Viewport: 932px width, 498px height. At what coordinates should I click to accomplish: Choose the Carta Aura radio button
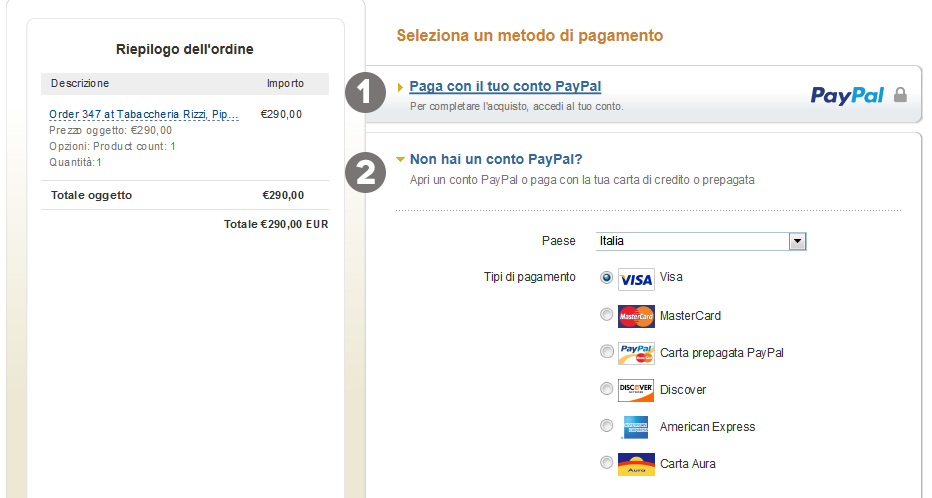606,463
